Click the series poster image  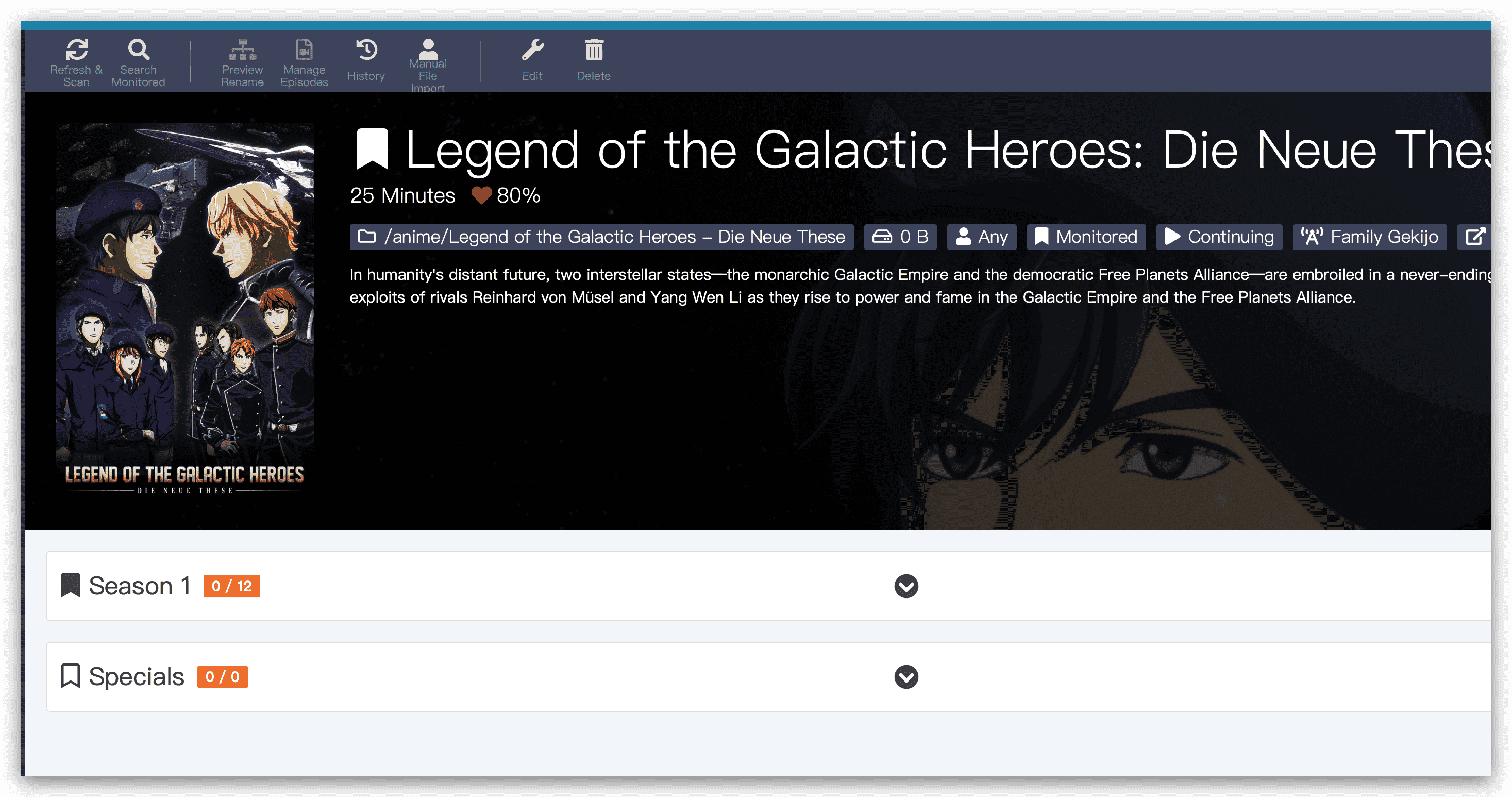click(185, 310)
